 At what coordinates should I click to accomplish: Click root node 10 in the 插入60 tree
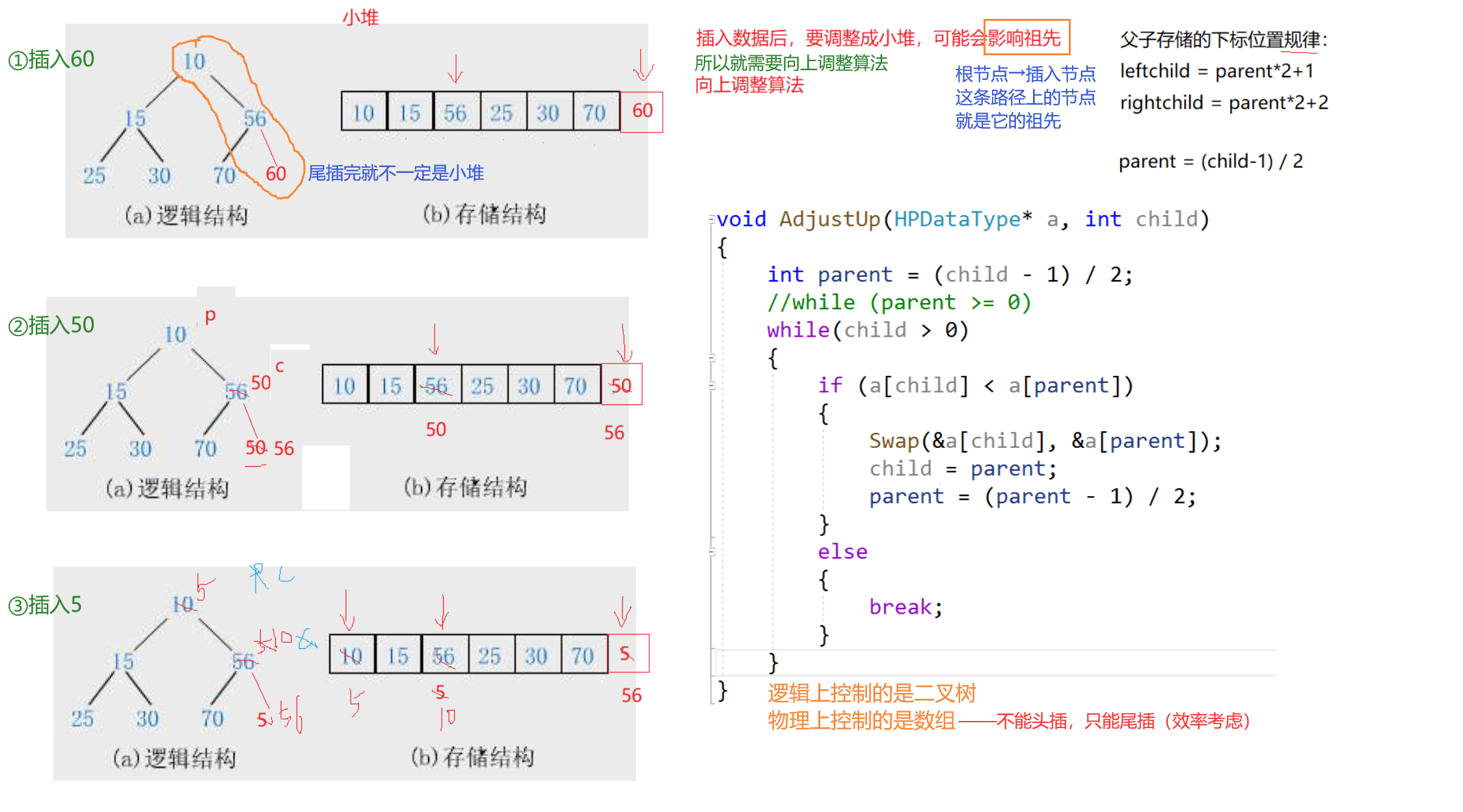tap(194, 62)
